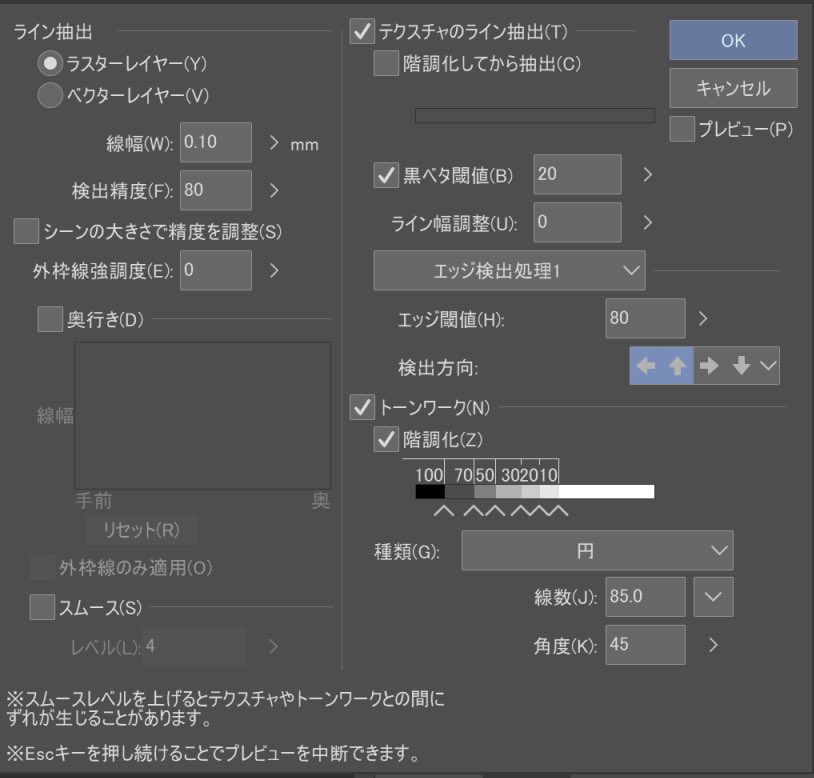This screenshot has height=778, width=814.
Task: Click the highlighted up arrow detection direction
Action: [677, 365]
